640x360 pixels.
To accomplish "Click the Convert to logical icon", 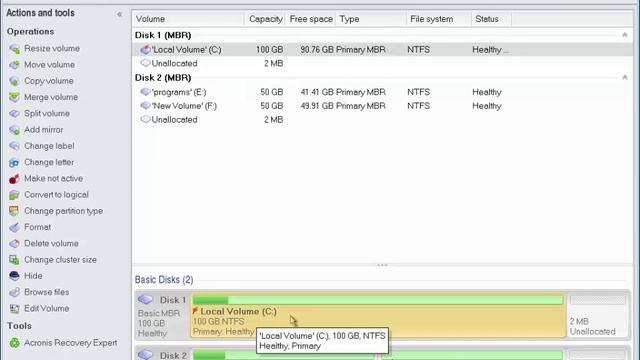I will click(15, 195).
